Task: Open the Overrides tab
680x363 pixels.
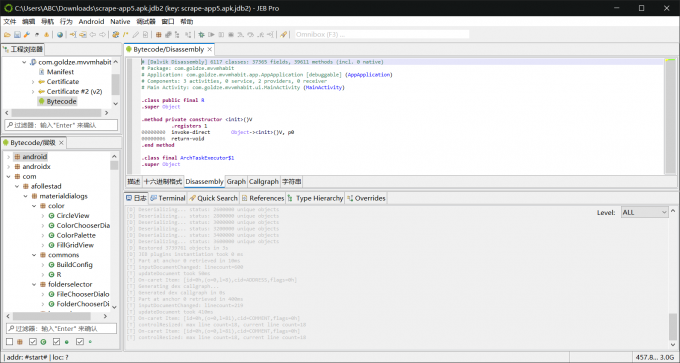Action: coord(366,198)
